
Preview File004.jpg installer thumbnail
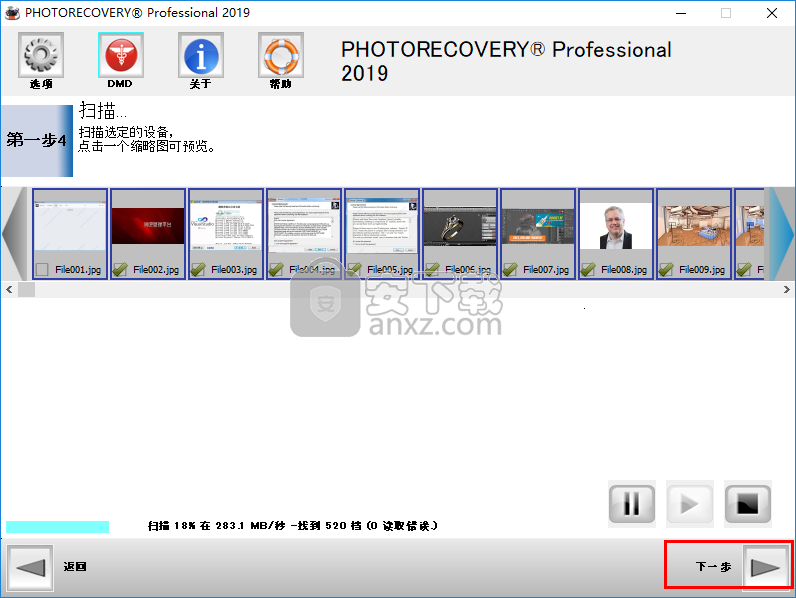coord(304,225)
